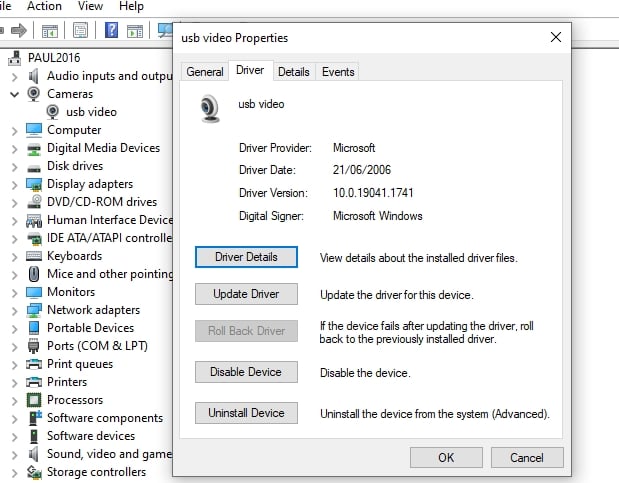This screenshot has width=619, height=483.
Task: Click the Microsoft Windows digital signer value
Action: coord(377,216)
